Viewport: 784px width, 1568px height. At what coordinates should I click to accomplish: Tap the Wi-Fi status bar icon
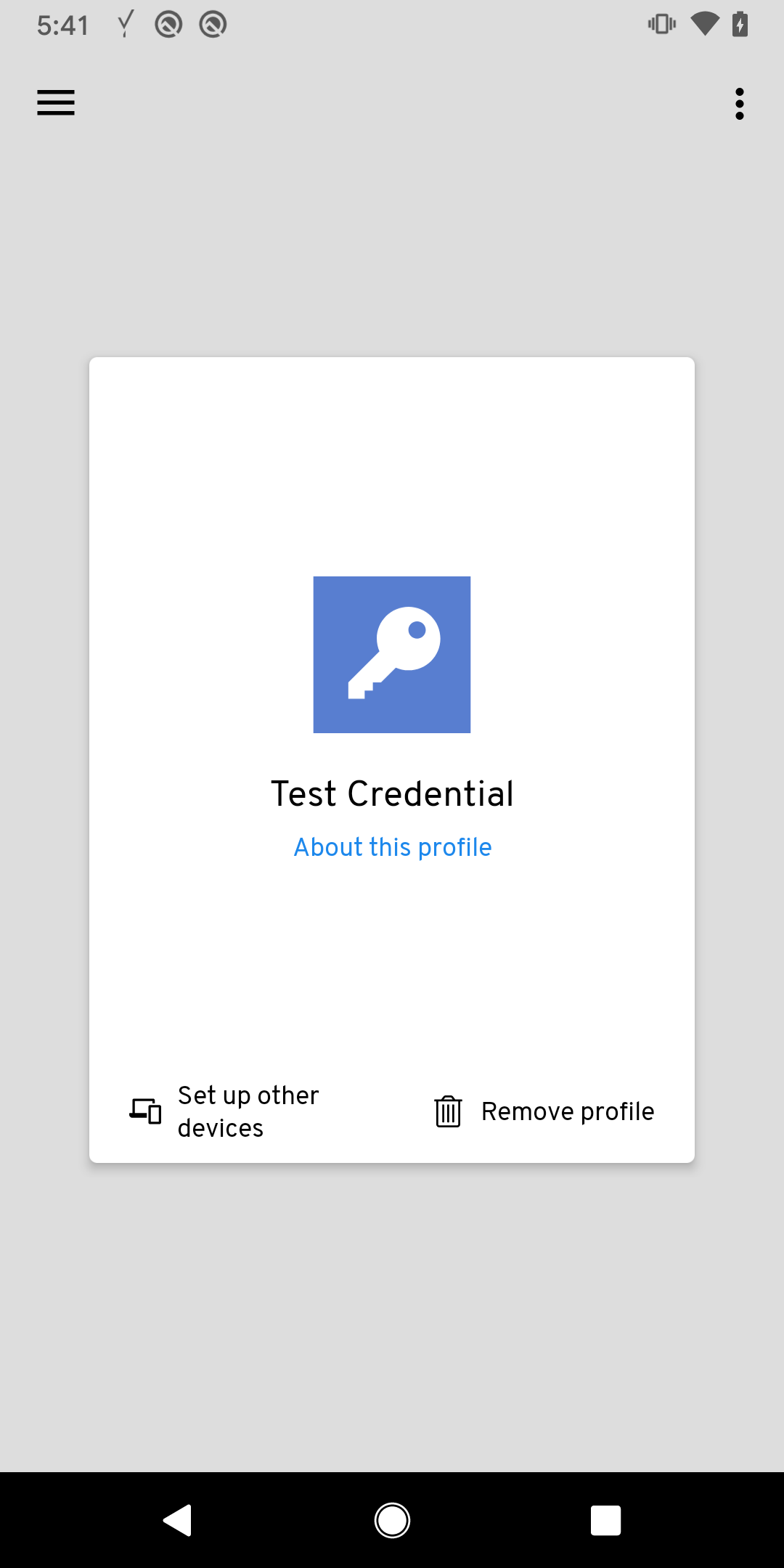point(704,24)
